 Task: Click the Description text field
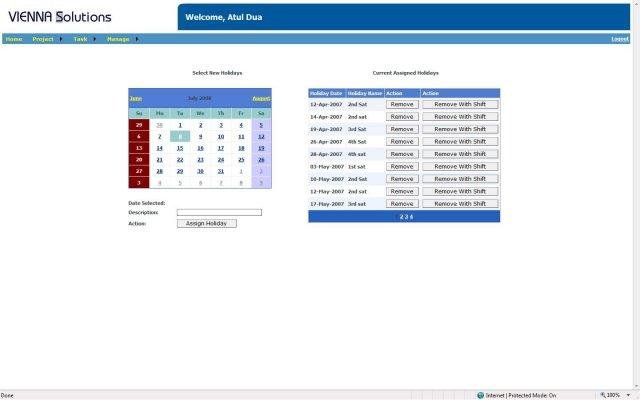219,212
